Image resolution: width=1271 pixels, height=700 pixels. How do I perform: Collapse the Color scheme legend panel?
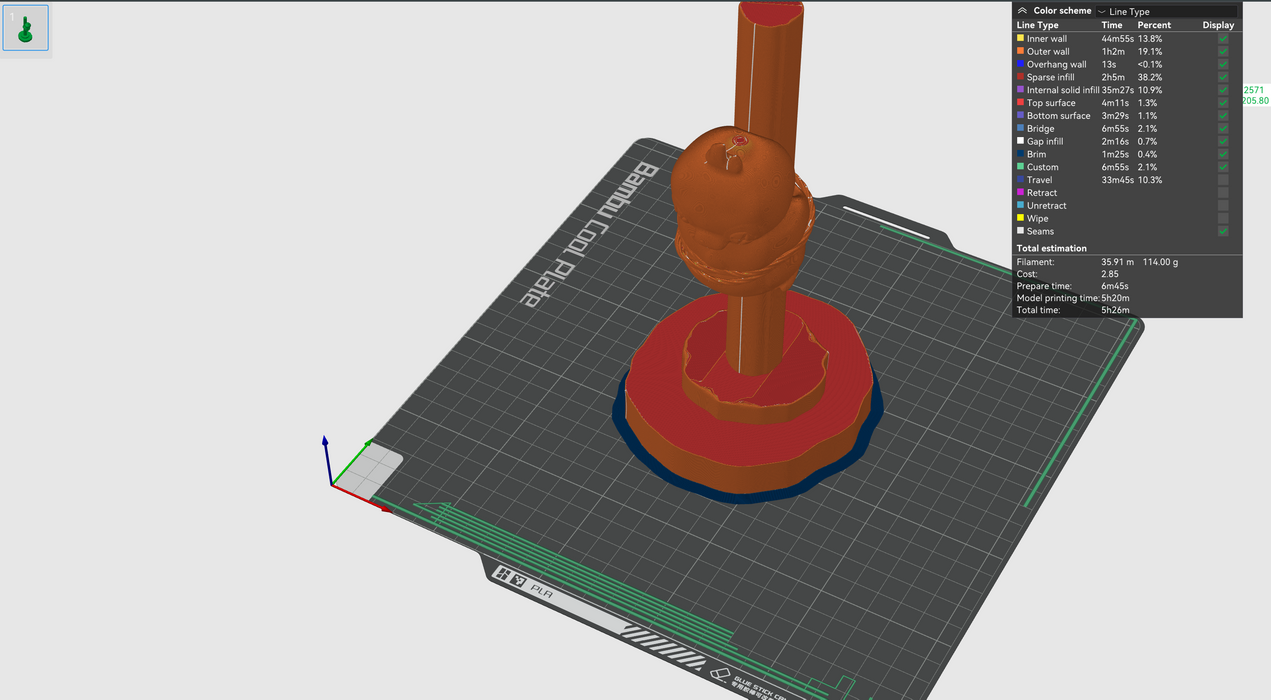1022,11
